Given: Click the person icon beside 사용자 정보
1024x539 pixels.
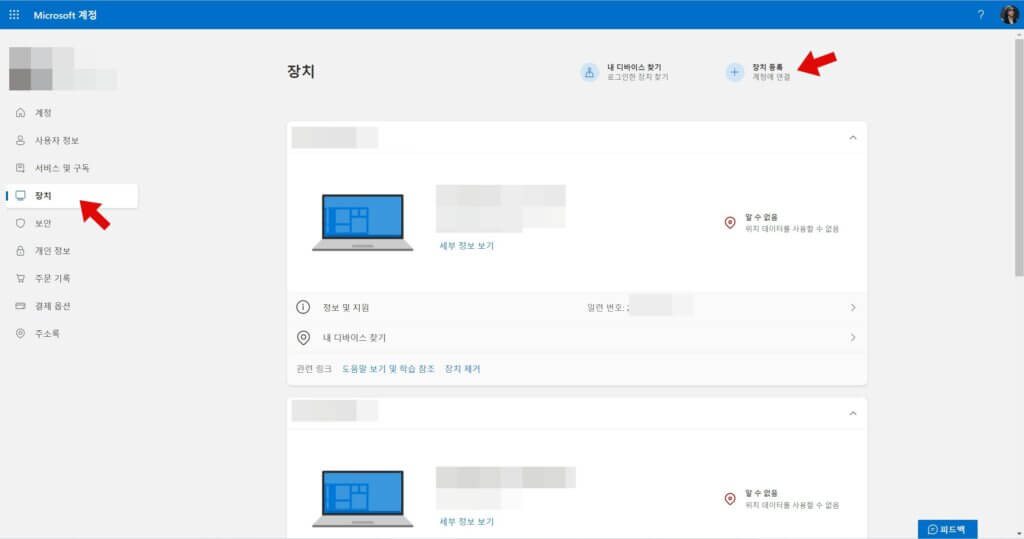Looking at the screenshot, I should [20, 140].
